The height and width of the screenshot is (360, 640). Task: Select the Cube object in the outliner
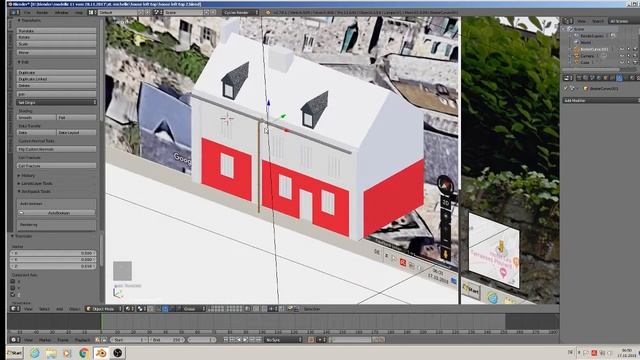[585, 62]
